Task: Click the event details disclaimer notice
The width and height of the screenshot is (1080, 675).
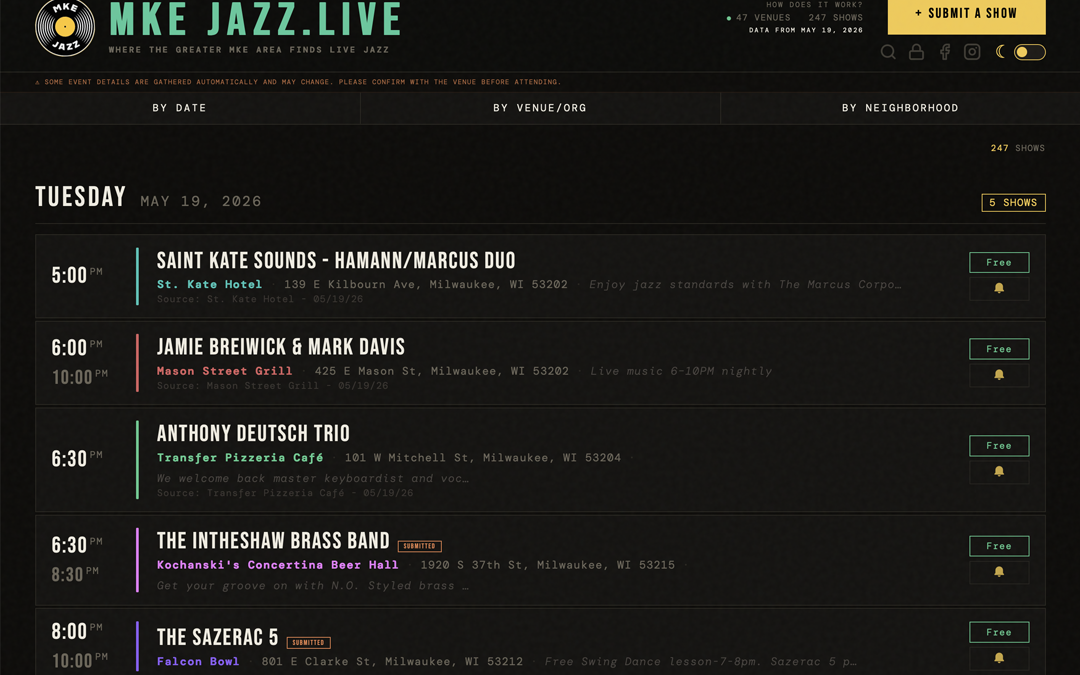Action: (x=298, y=82)
